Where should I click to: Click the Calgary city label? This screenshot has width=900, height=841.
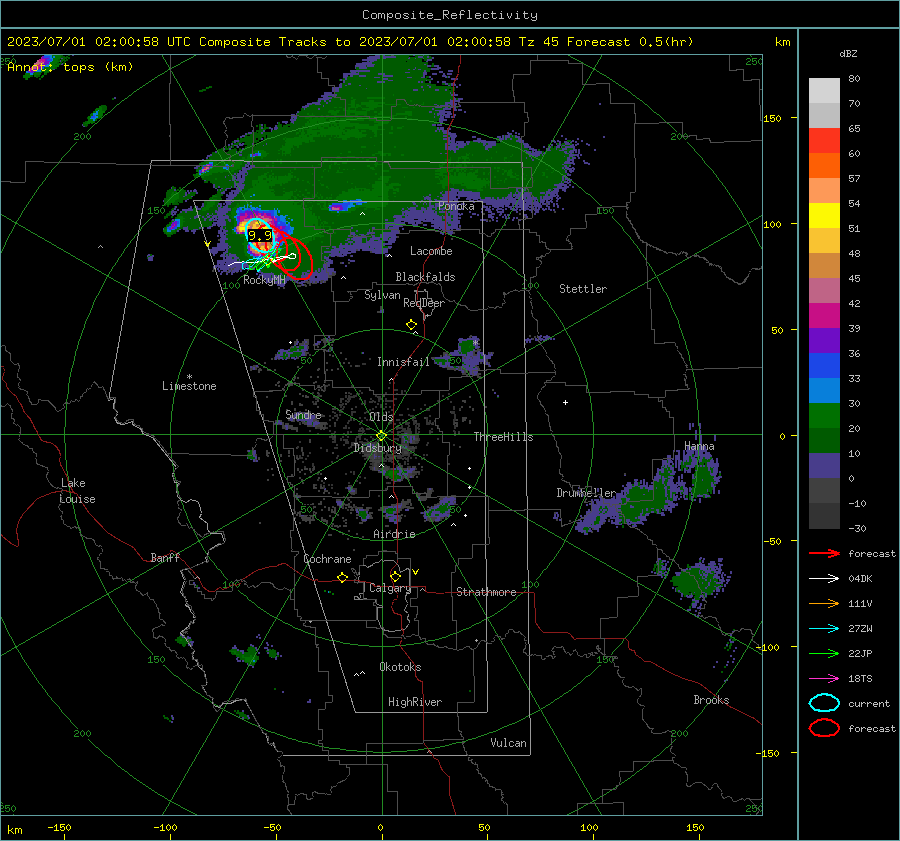click(390, 588)
